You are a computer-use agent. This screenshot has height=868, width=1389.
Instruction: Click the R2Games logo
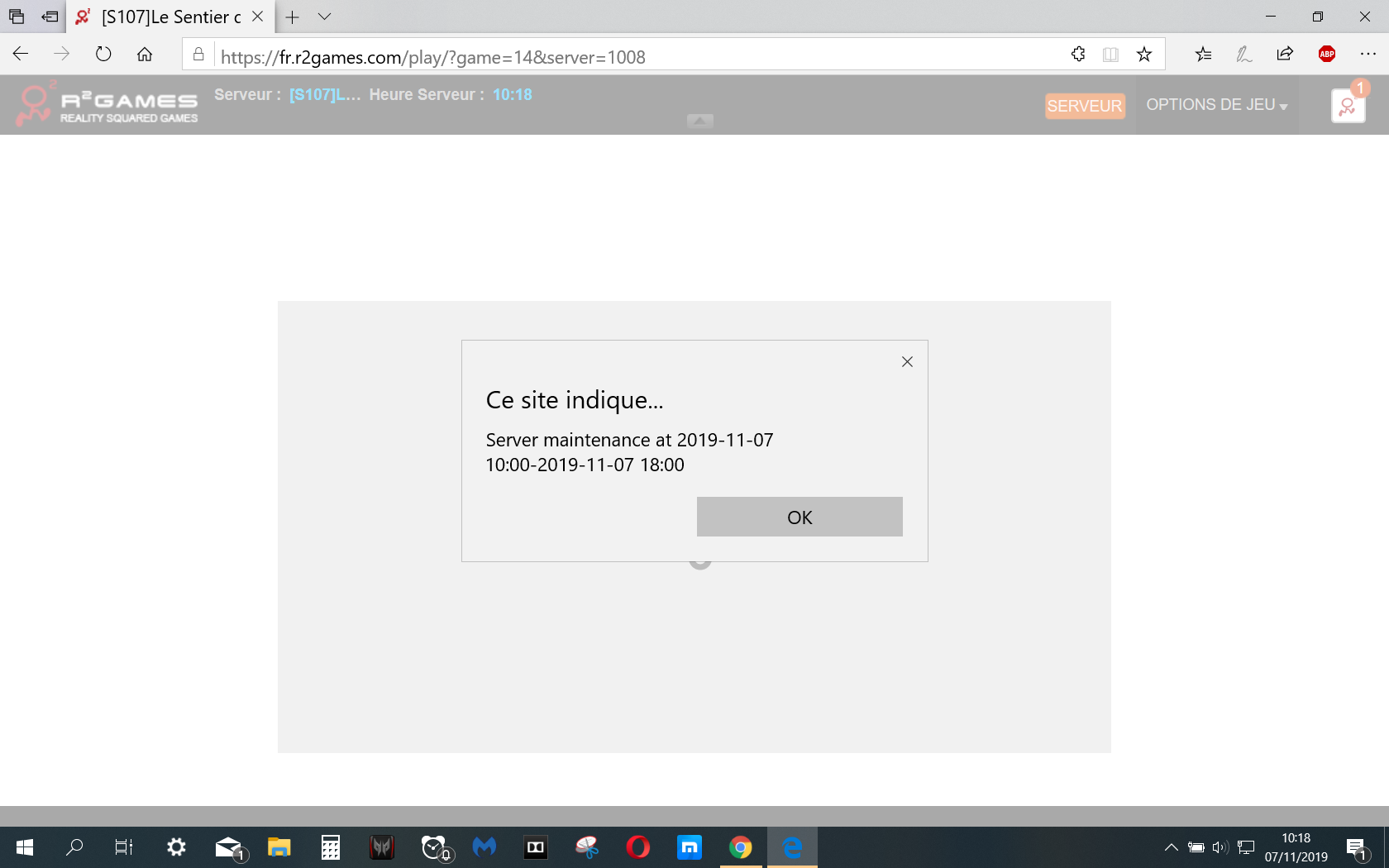(107, 105)
